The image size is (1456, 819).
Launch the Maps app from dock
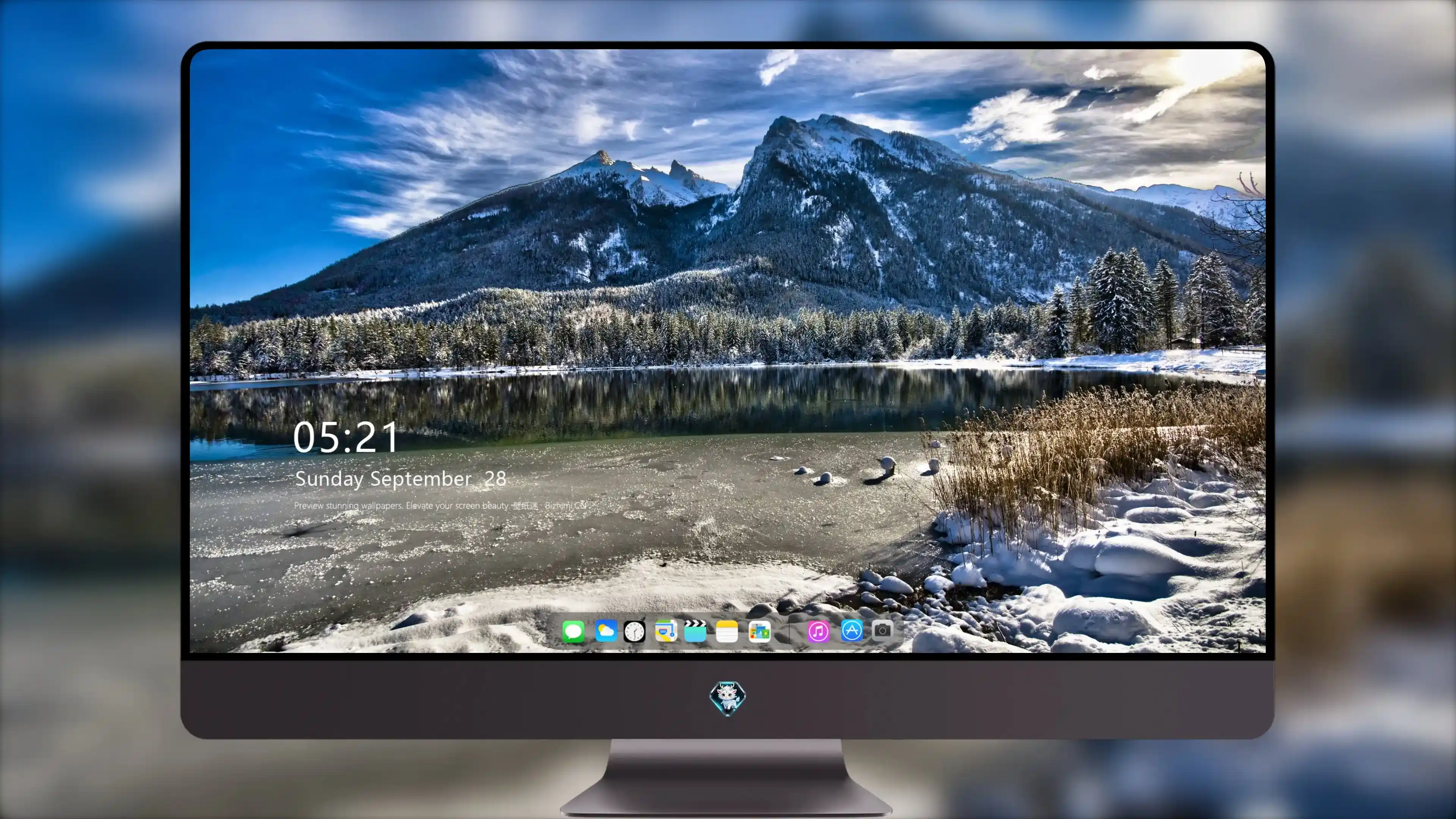coord(666,631)
